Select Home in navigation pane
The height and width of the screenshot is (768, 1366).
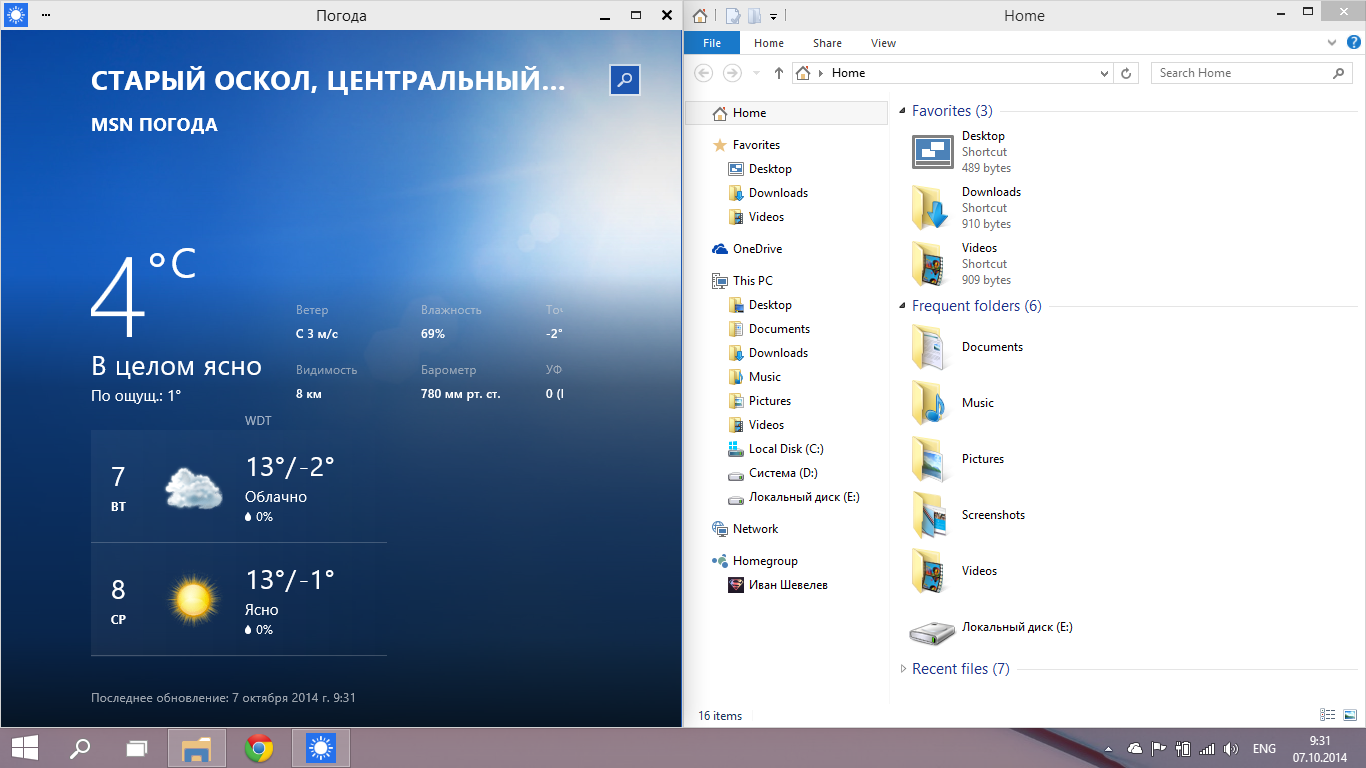click(x=786, y=113)
